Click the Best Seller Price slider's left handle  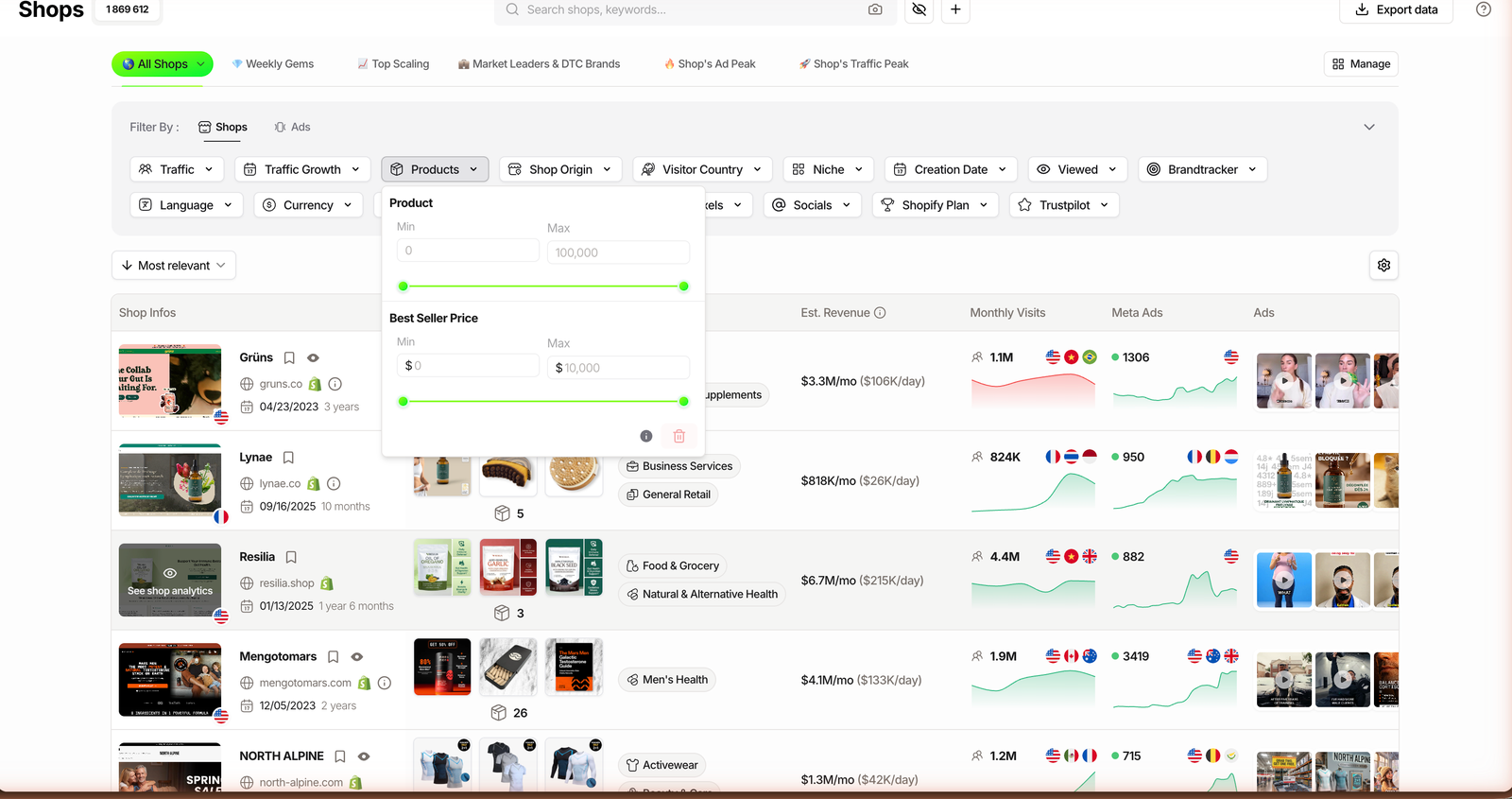point(404,402)
